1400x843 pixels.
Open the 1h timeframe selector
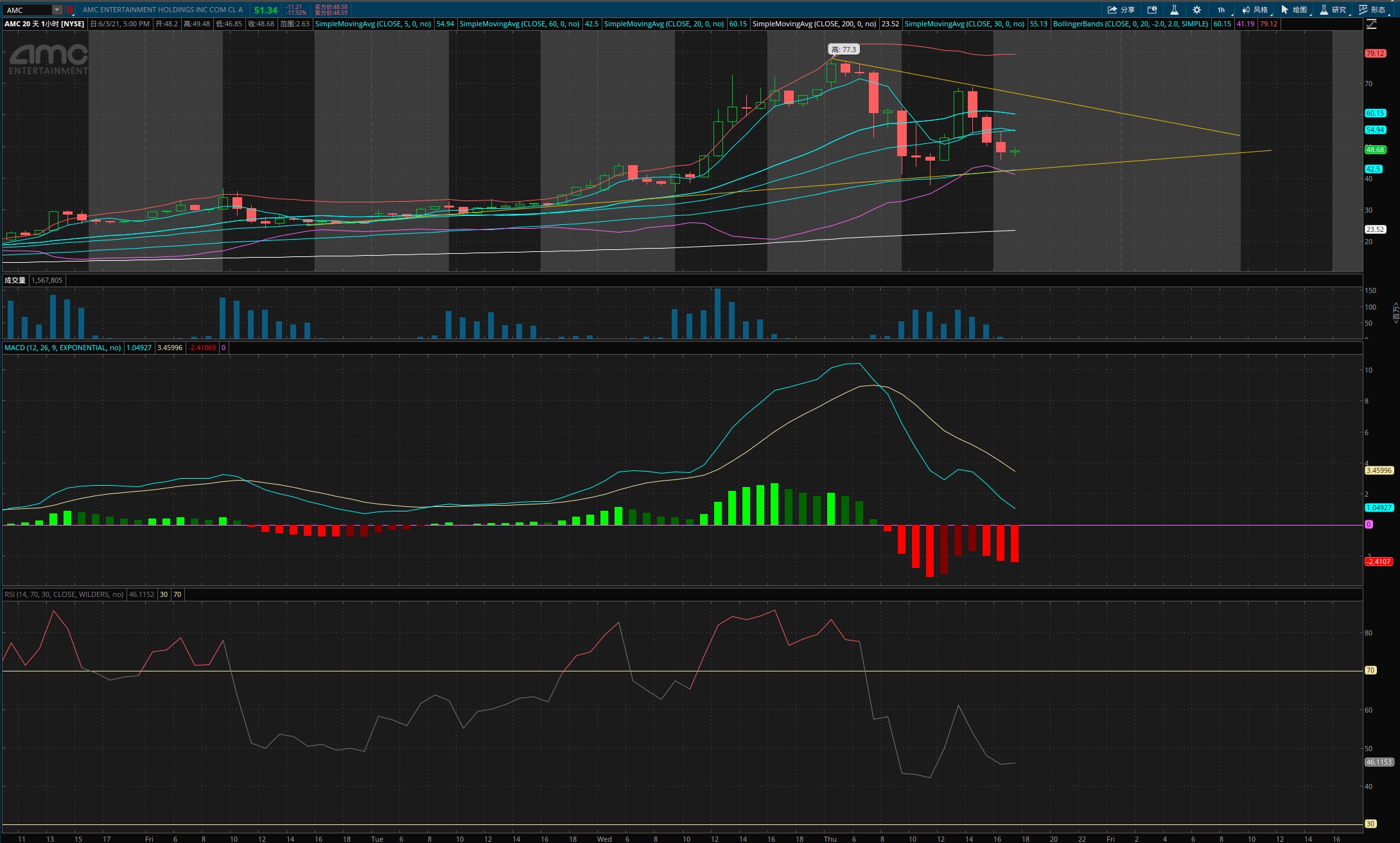tap(1221, 10)
